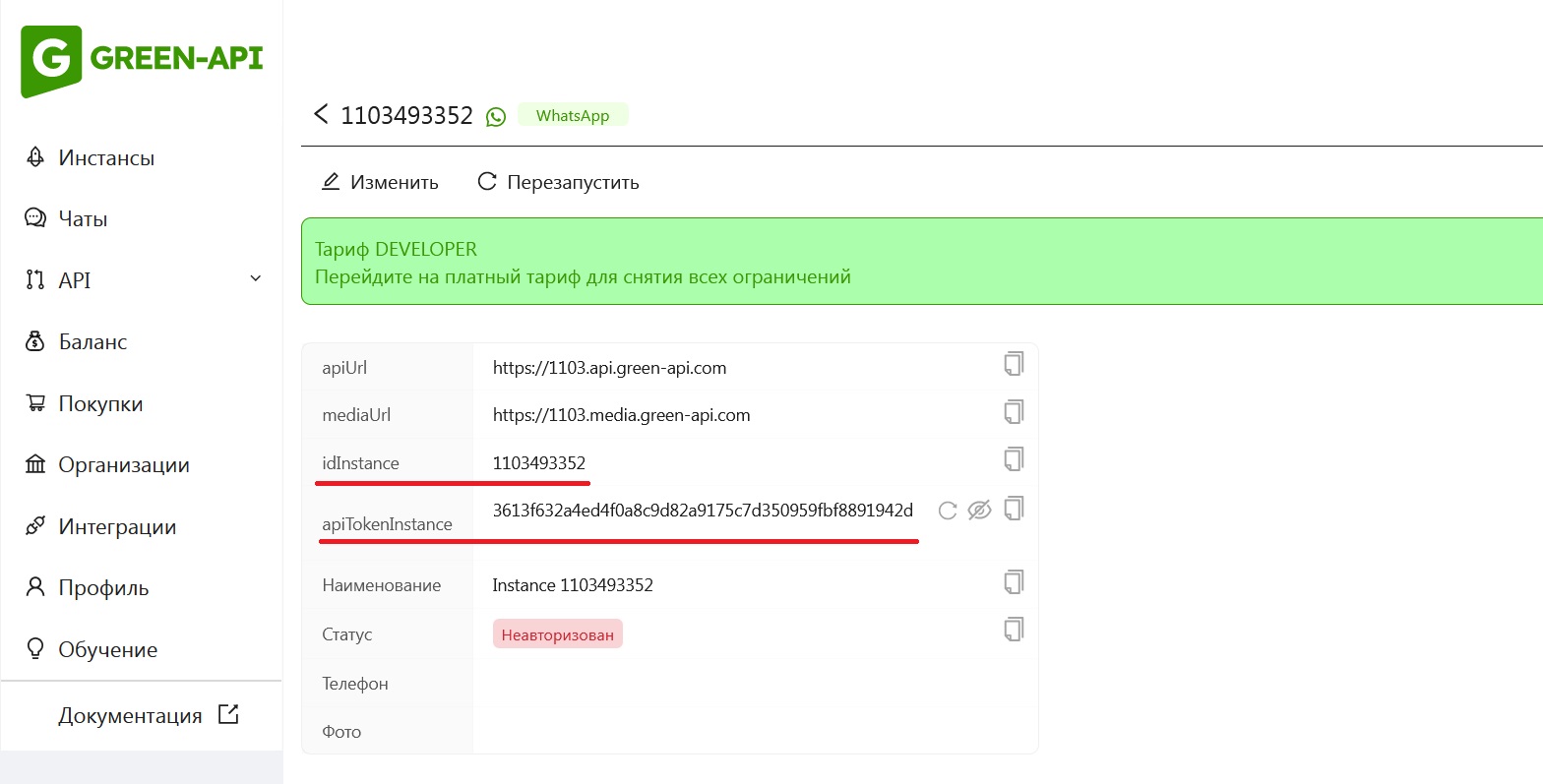Open the Документация external link
The width and height of the screenshot is (1543, 784).
pos(148,715)
